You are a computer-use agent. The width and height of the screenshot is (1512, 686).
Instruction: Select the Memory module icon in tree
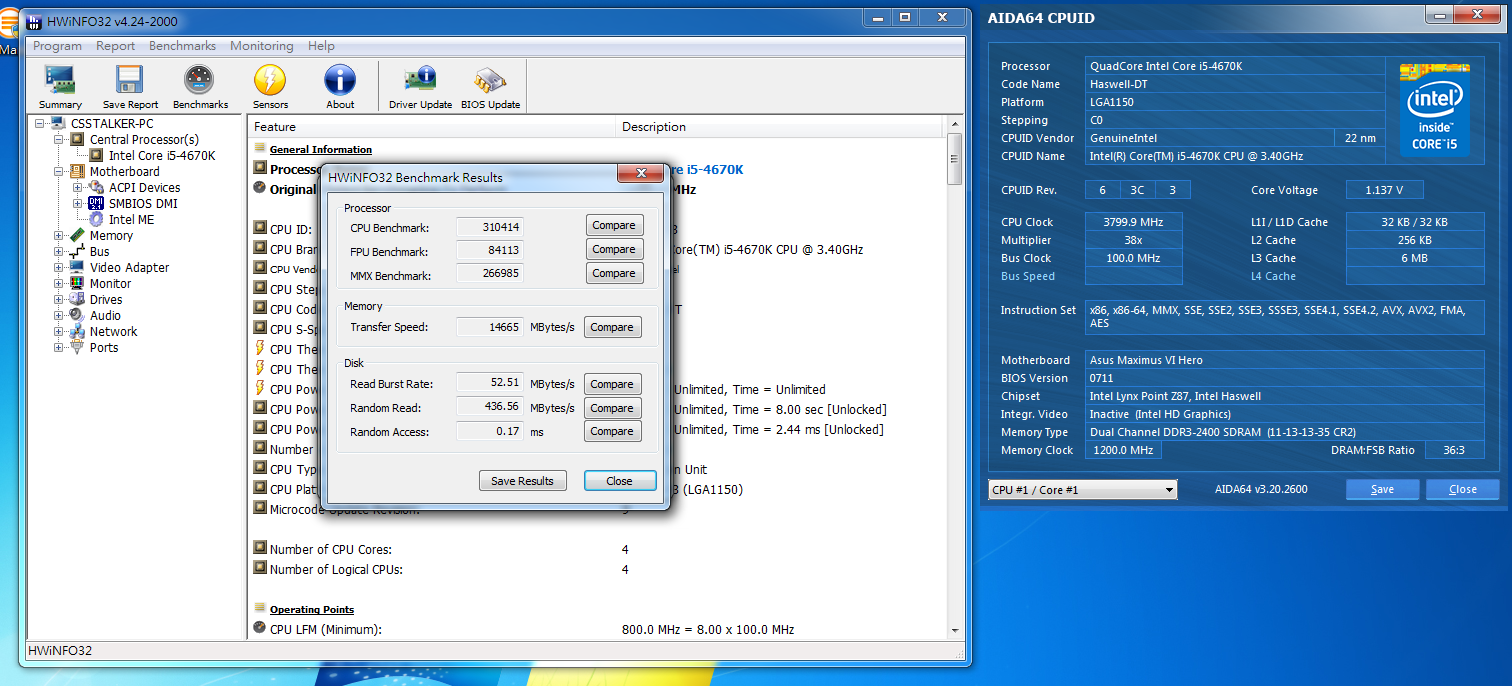(x=77, y=235)
